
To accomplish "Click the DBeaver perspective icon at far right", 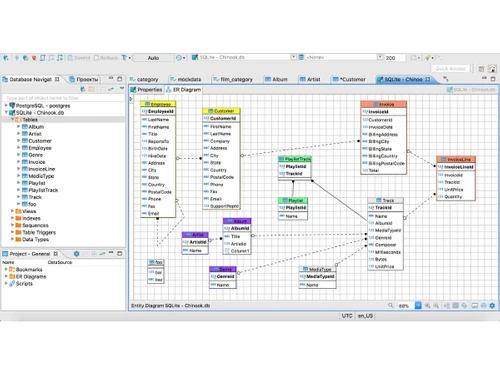I will [492, 69].
